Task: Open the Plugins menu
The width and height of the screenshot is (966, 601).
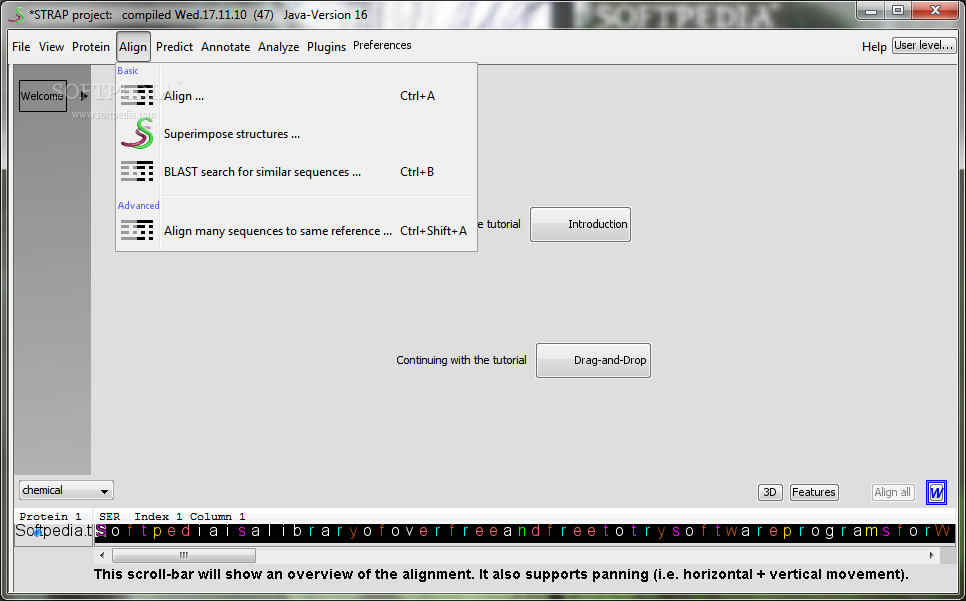Action: point(327,47)
